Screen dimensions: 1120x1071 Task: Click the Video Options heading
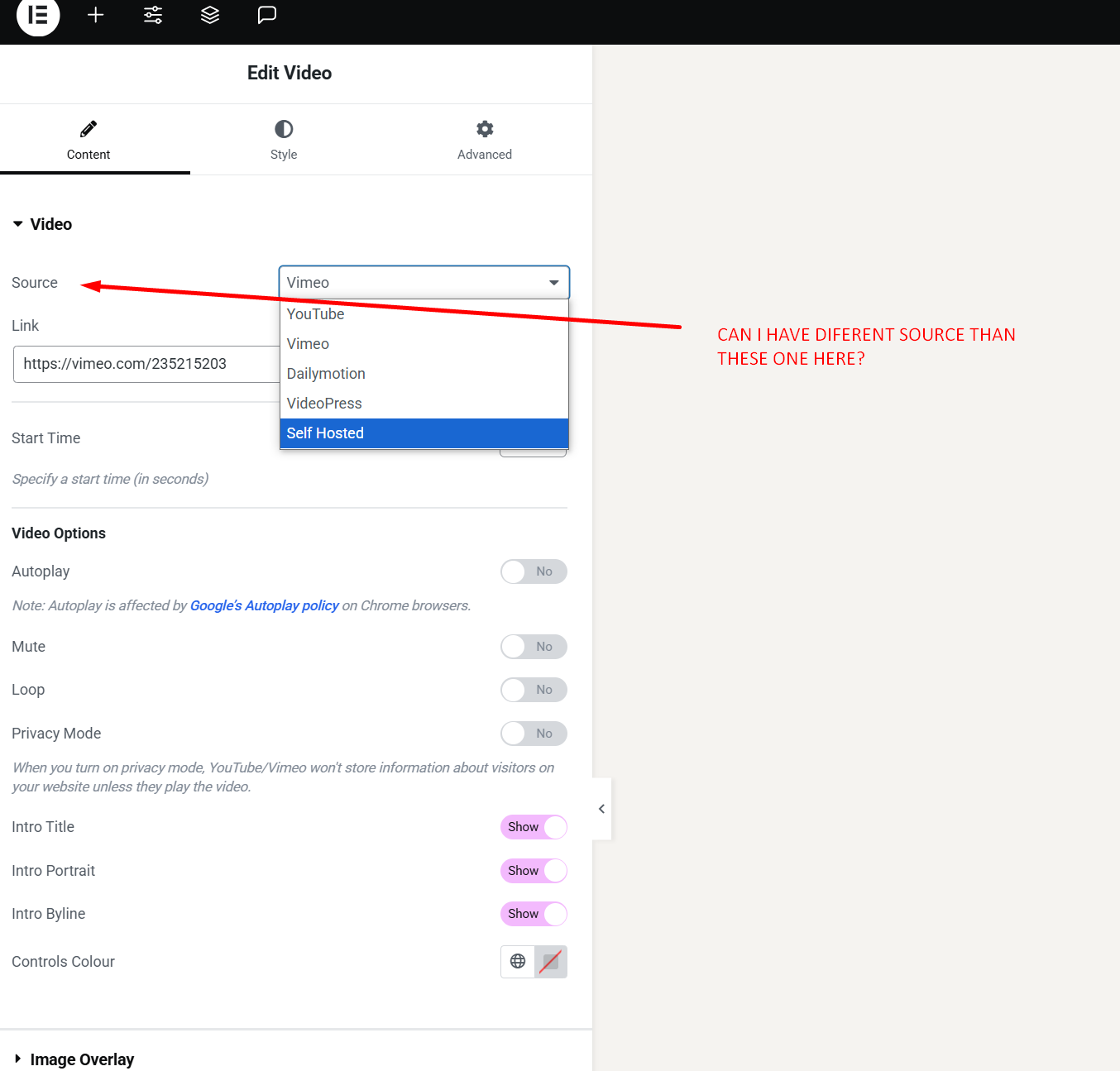tap(59, 533)
